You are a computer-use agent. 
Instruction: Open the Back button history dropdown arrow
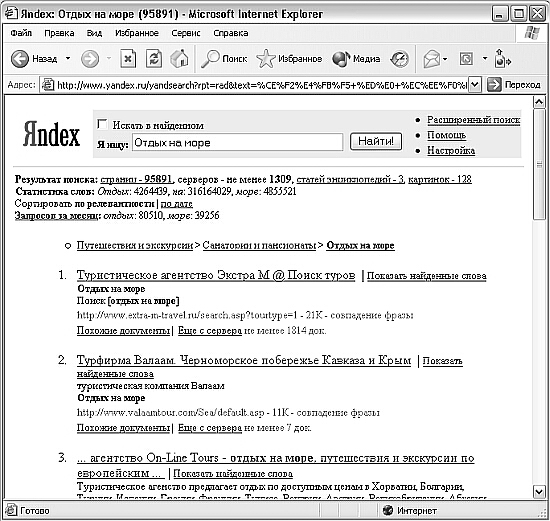point(68,58)
